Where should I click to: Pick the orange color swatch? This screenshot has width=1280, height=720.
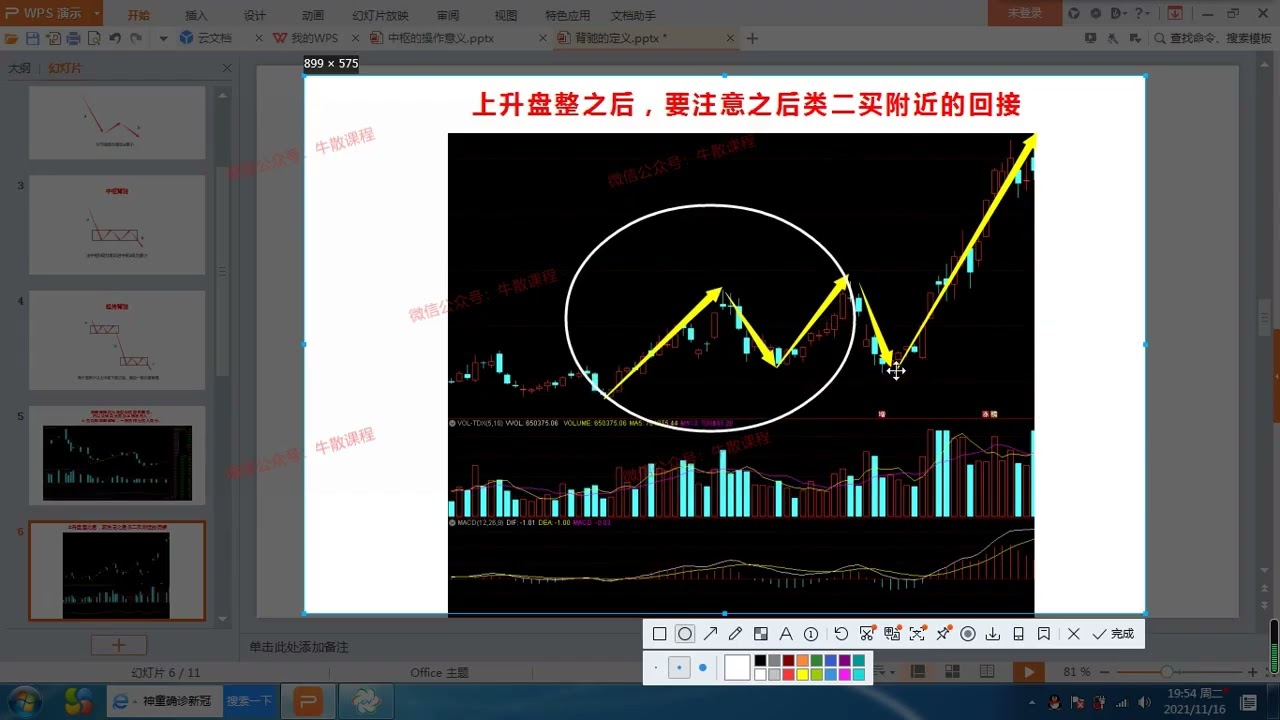tap(802, 661)
